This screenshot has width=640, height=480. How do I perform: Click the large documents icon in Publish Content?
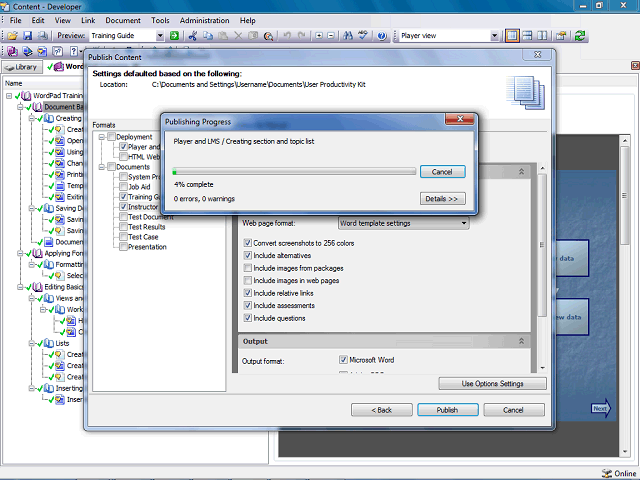pyautogui.click(x=526, y=93)
